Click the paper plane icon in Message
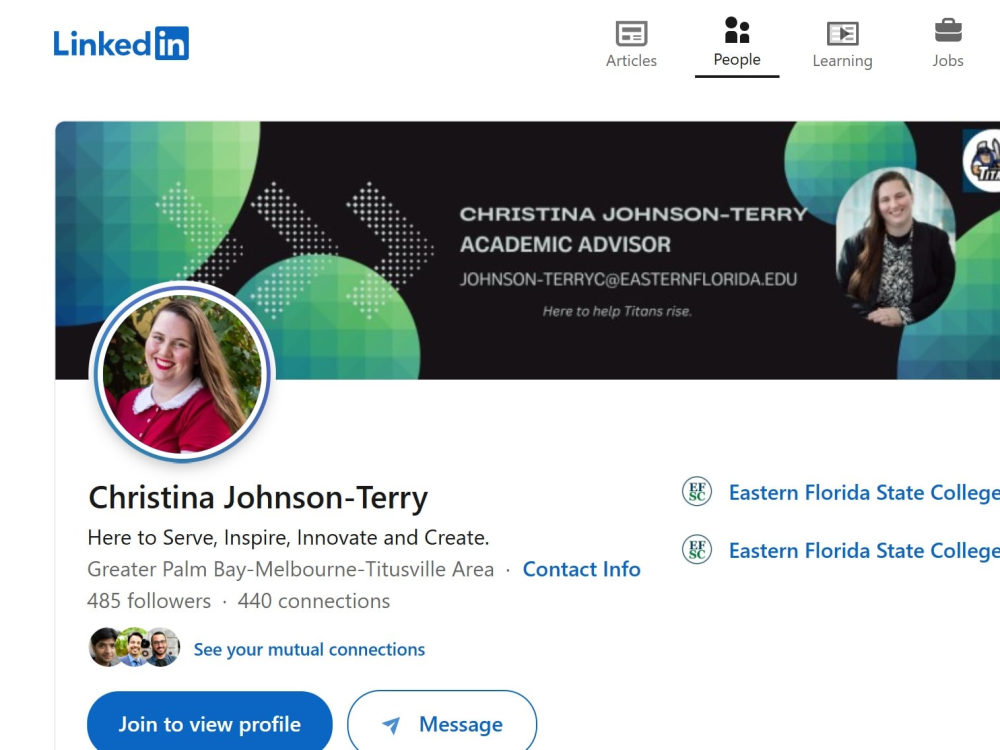 (x=391, y=724)
